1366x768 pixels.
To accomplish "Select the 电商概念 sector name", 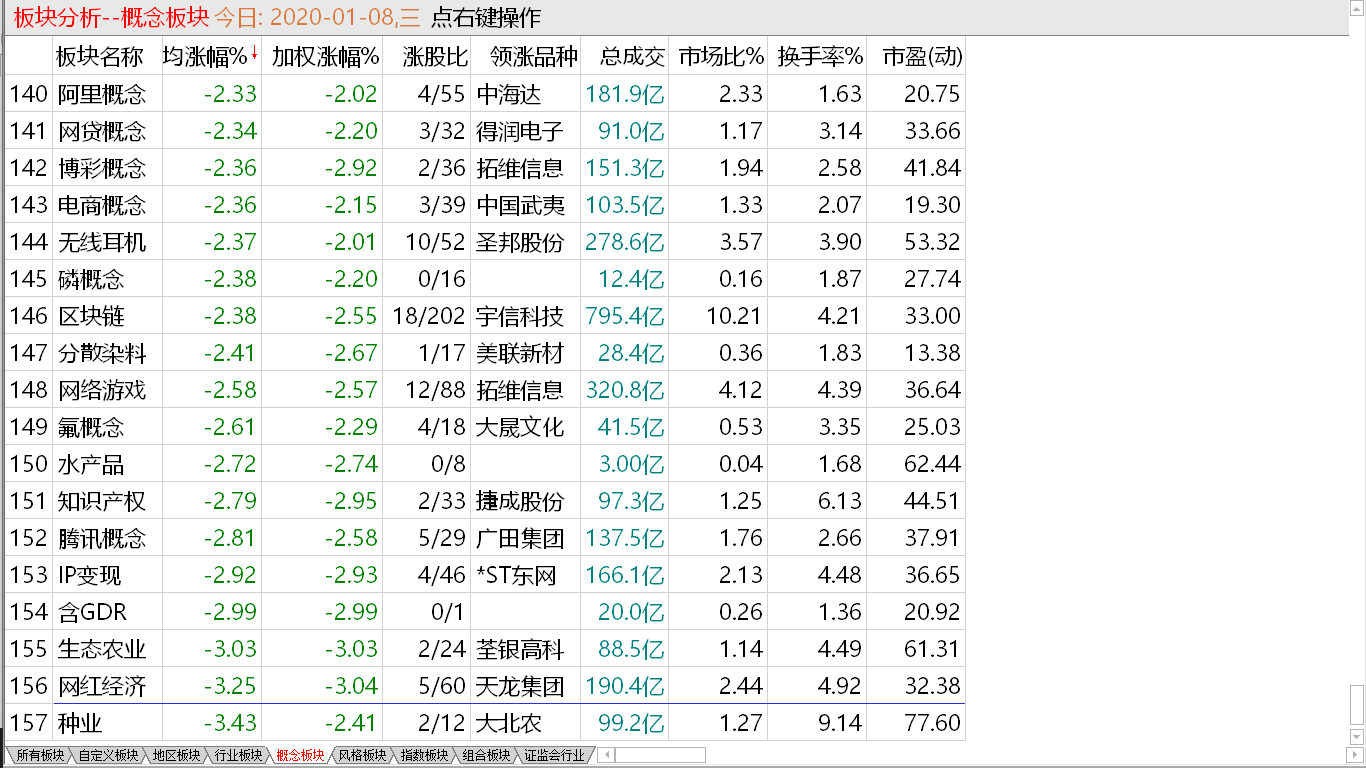I will [102, 205].
